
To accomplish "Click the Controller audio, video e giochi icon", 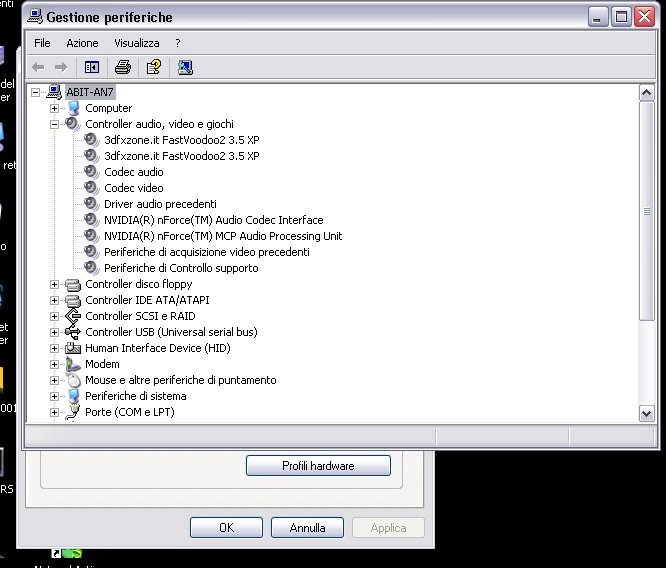I will [x=73, y=124].
